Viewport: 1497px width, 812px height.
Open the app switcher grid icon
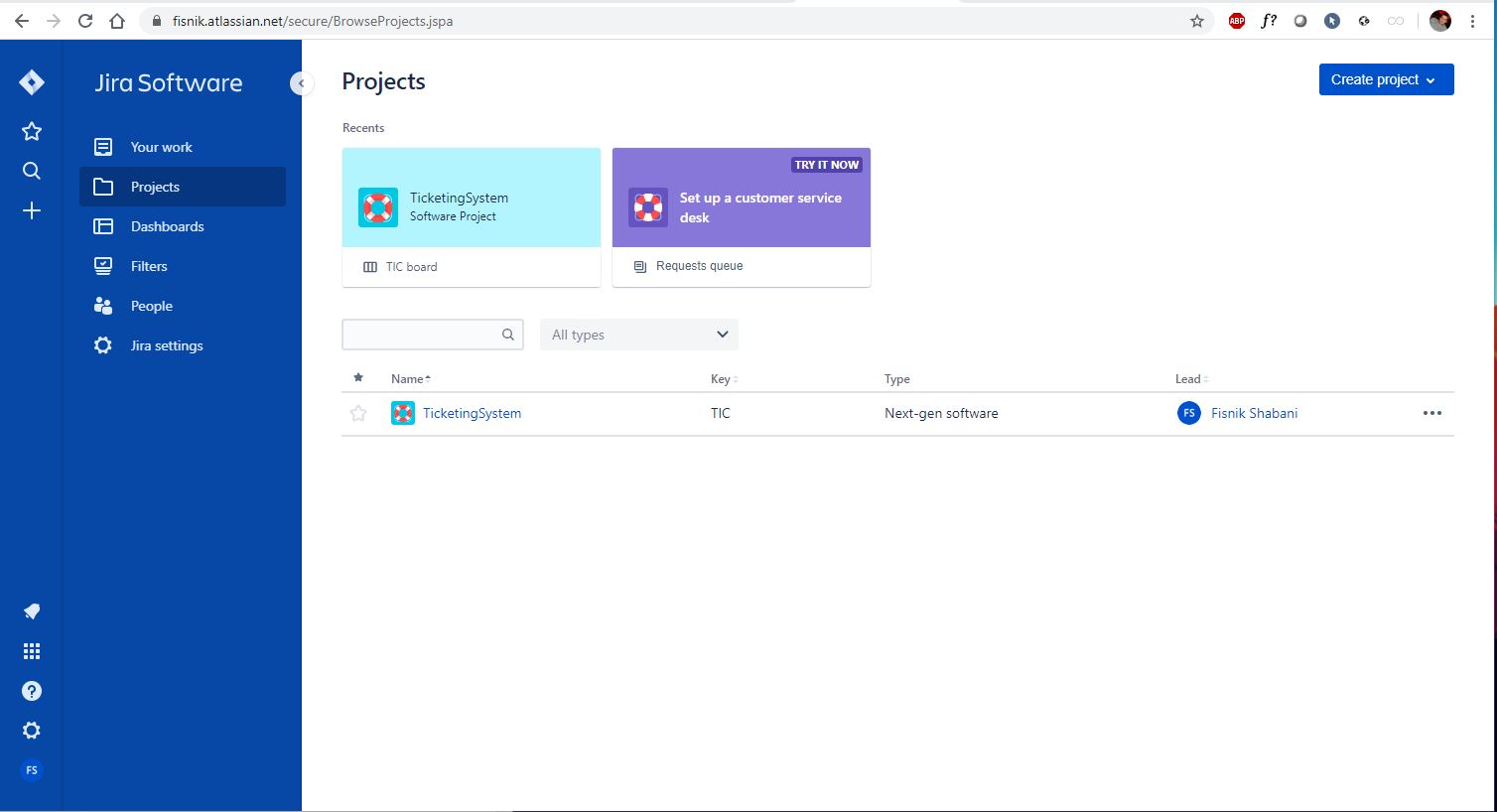tap(32, 651)
